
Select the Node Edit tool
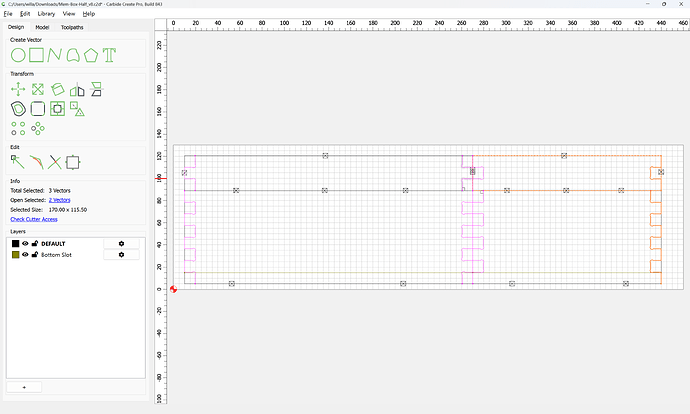point(18,162)
